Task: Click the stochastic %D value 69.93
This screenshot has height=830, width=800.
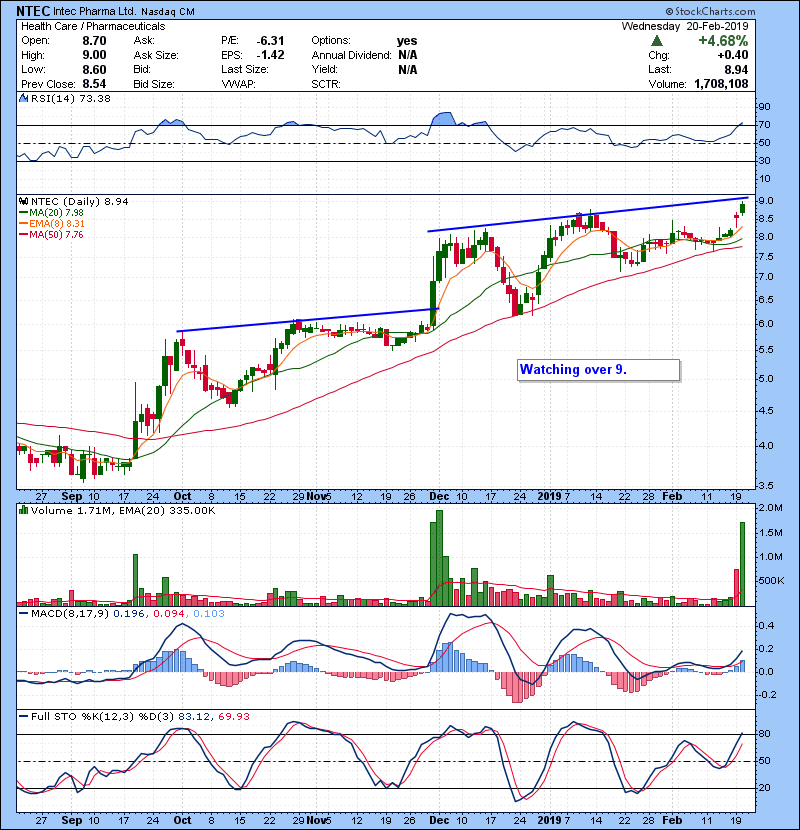Action: 233,716
